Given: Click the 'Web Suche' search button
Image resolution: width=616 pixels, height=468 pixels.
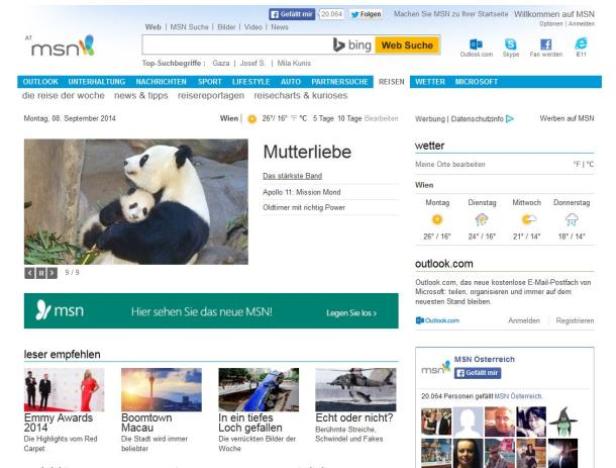Looking at the screenshot, I should (407, 45).
